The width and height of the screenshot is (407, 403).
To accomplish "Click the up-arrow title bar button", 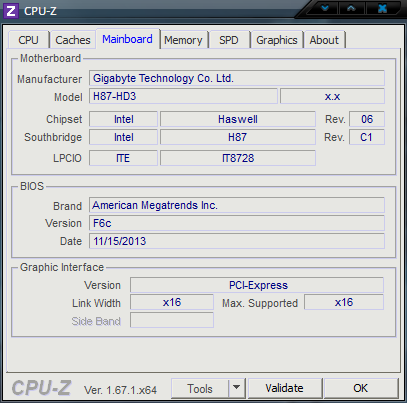I will (351, 8).
